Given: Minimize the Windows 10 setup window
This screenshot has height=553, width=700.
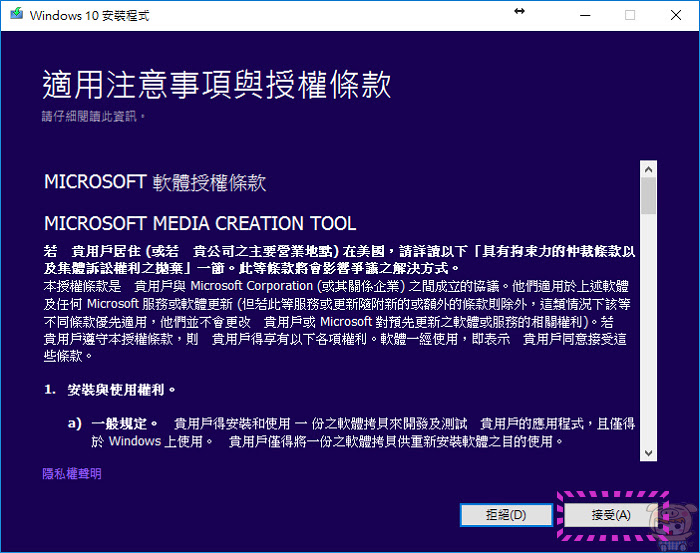Looking at the screenshot, I should click(x=585, y=15).
